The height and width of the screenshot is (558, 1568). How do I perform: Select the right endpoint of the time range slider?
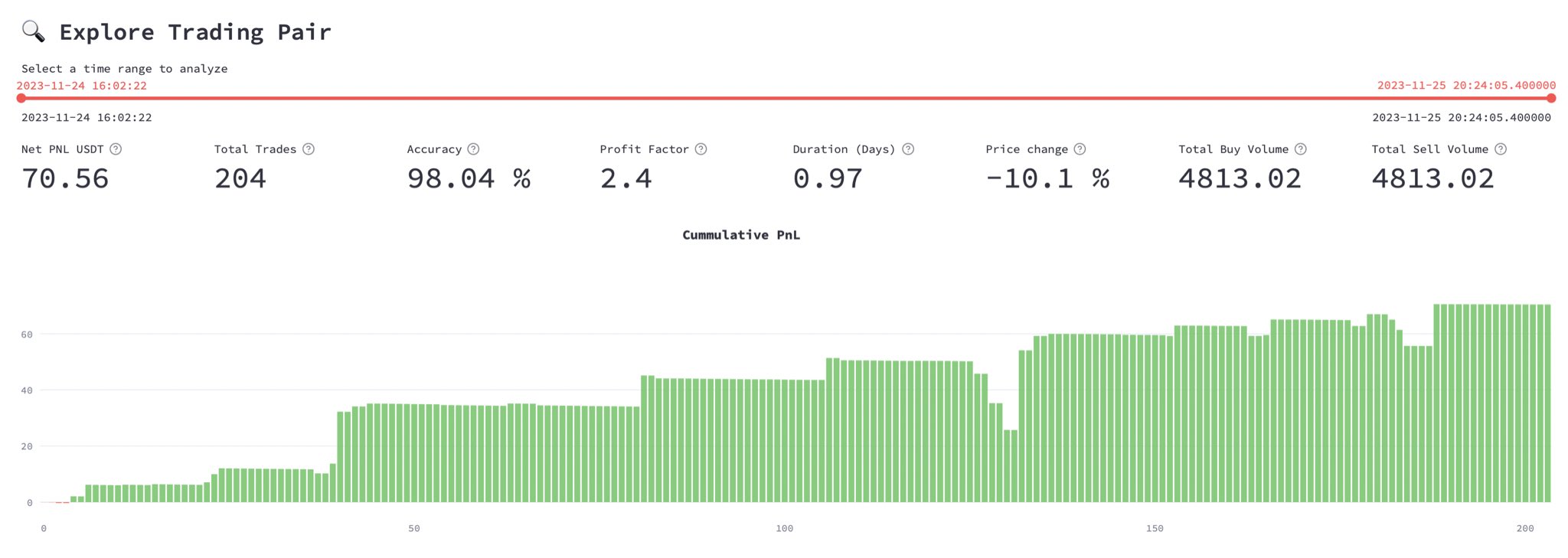[1552, 98]
